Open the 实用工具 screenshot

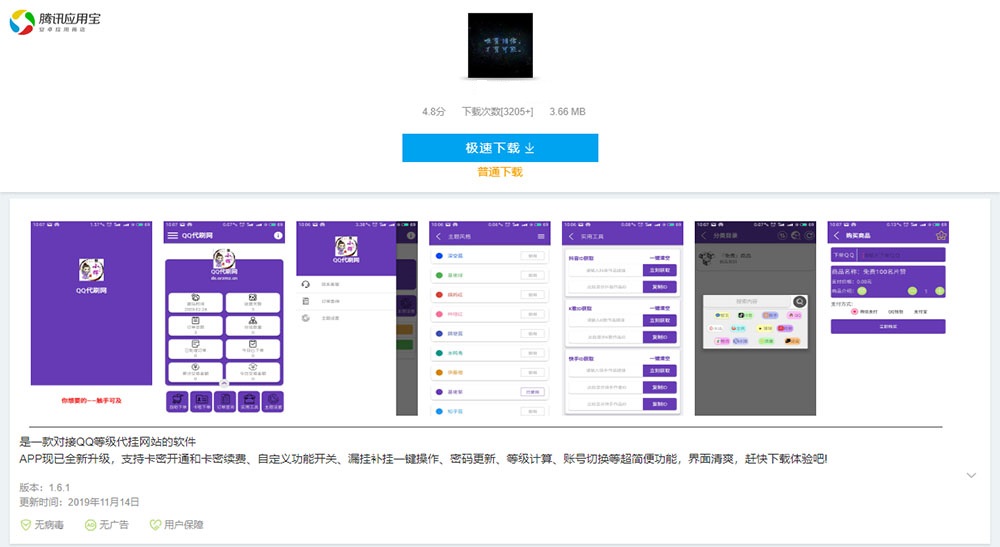pos(622,317)
